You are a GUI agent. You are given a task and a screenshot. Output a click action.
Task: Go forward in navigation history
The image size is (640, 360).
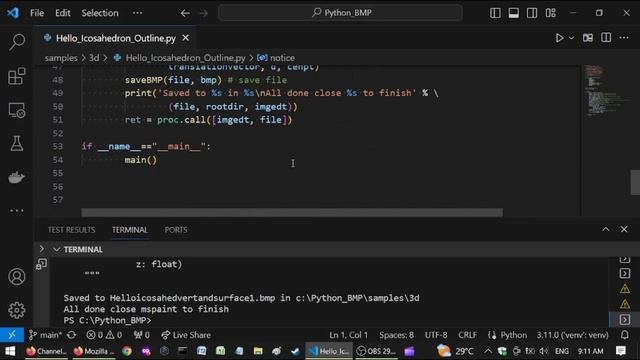click(203, 13)
